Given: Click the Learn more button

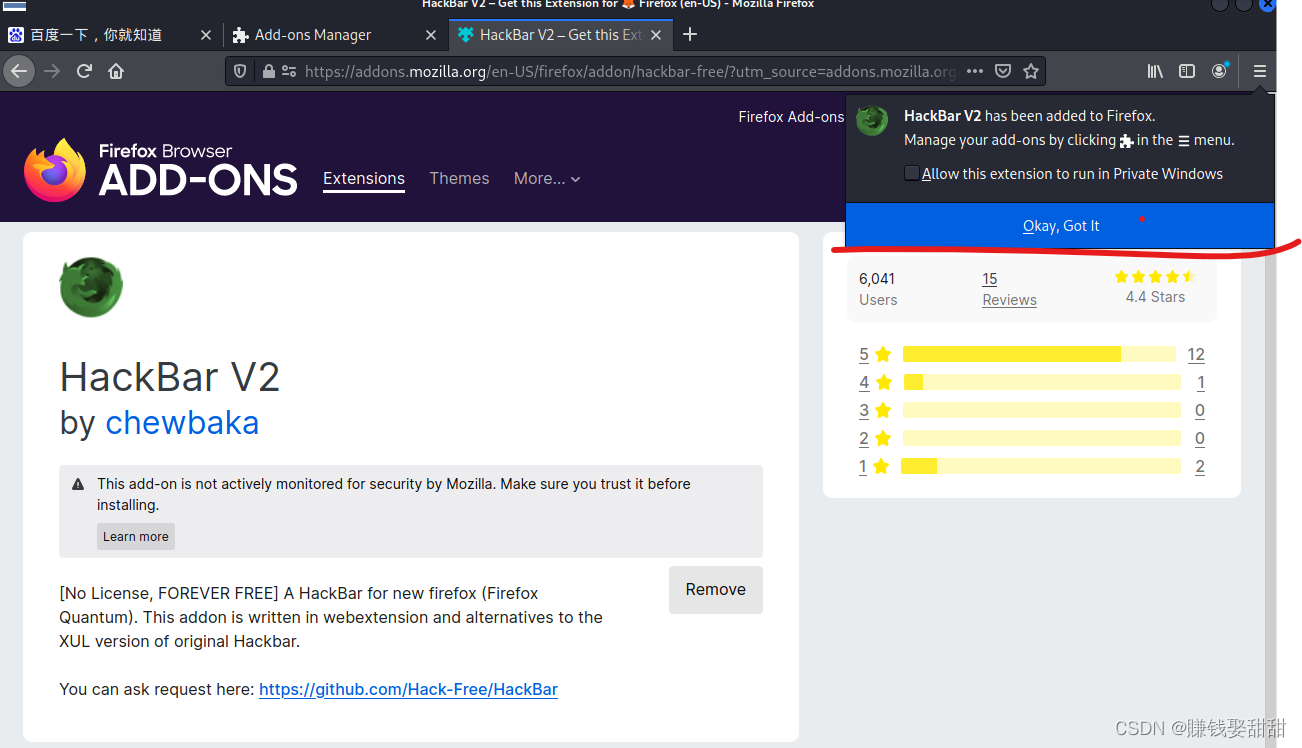Looking at the screenshot, I should (136, 536).
